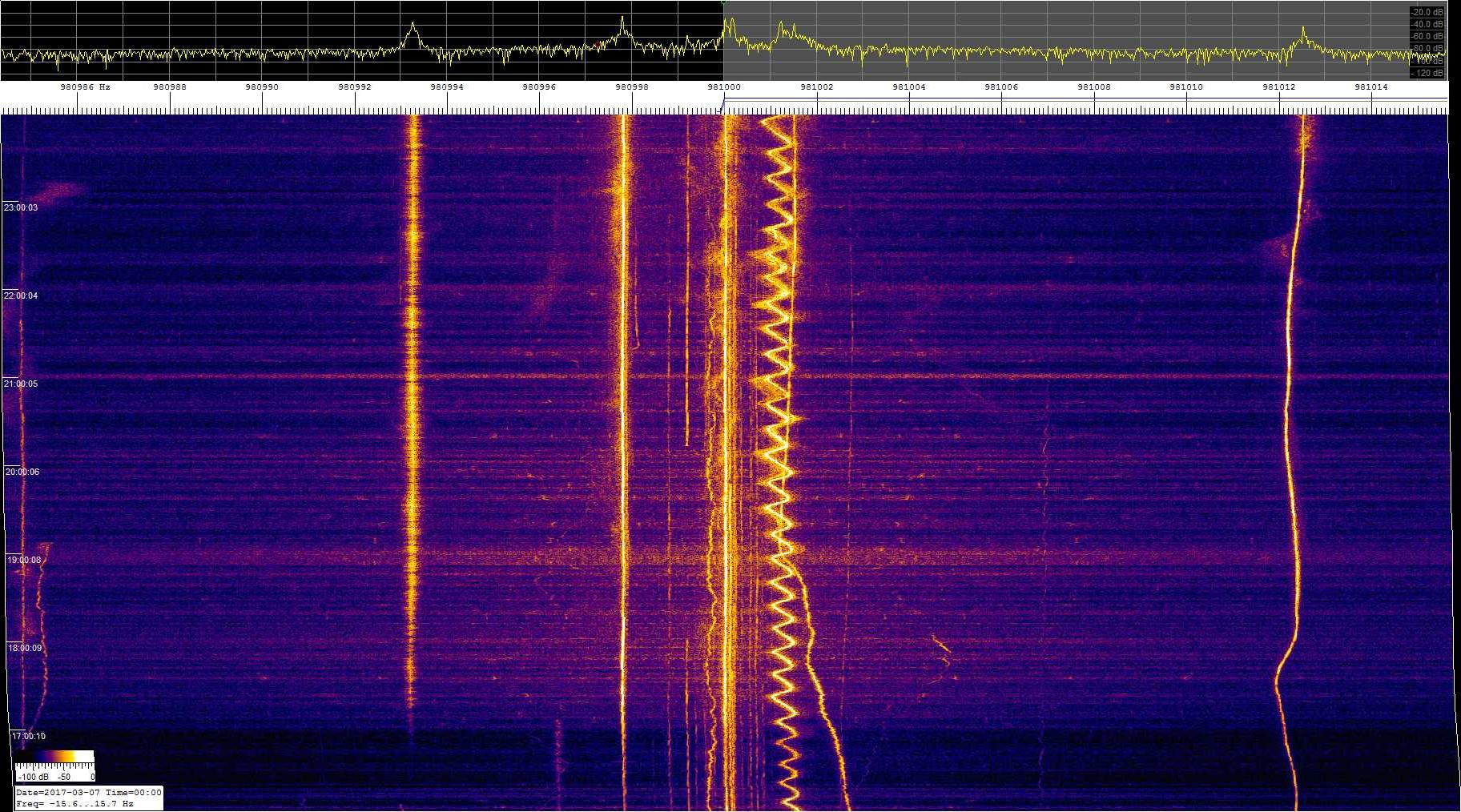
Task: Click the -50 palette scale label
Action: coord(65,777)
